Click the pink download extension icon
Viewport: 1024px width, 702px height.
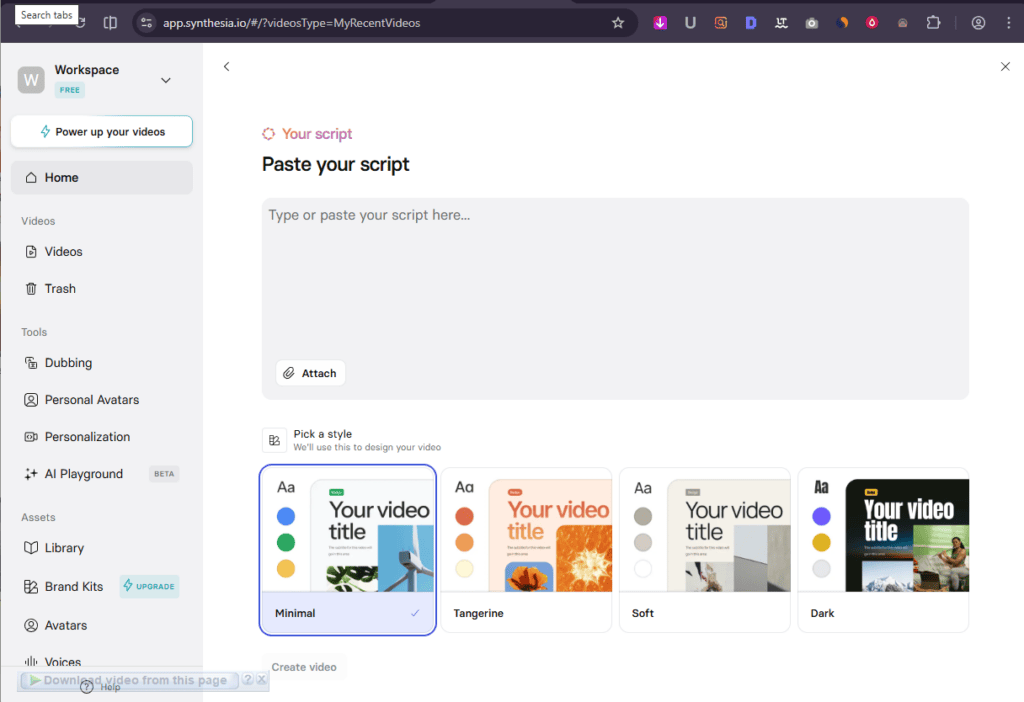click(660, 23)
